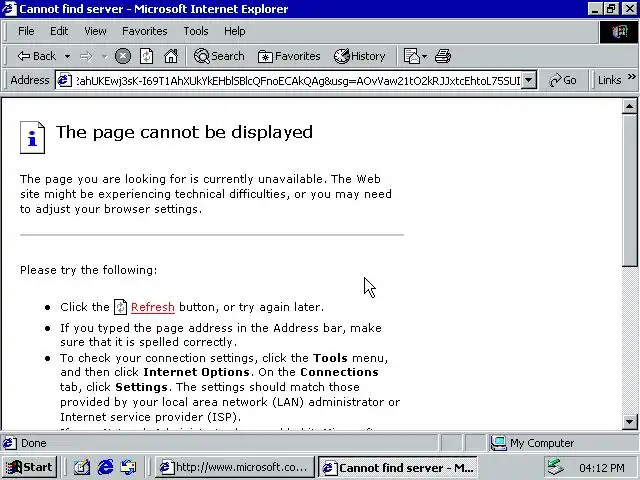Click the status bar page icon near Done
Image resolution: width=640 pixels, height=480 pixels.
click(x=10, y=443)
